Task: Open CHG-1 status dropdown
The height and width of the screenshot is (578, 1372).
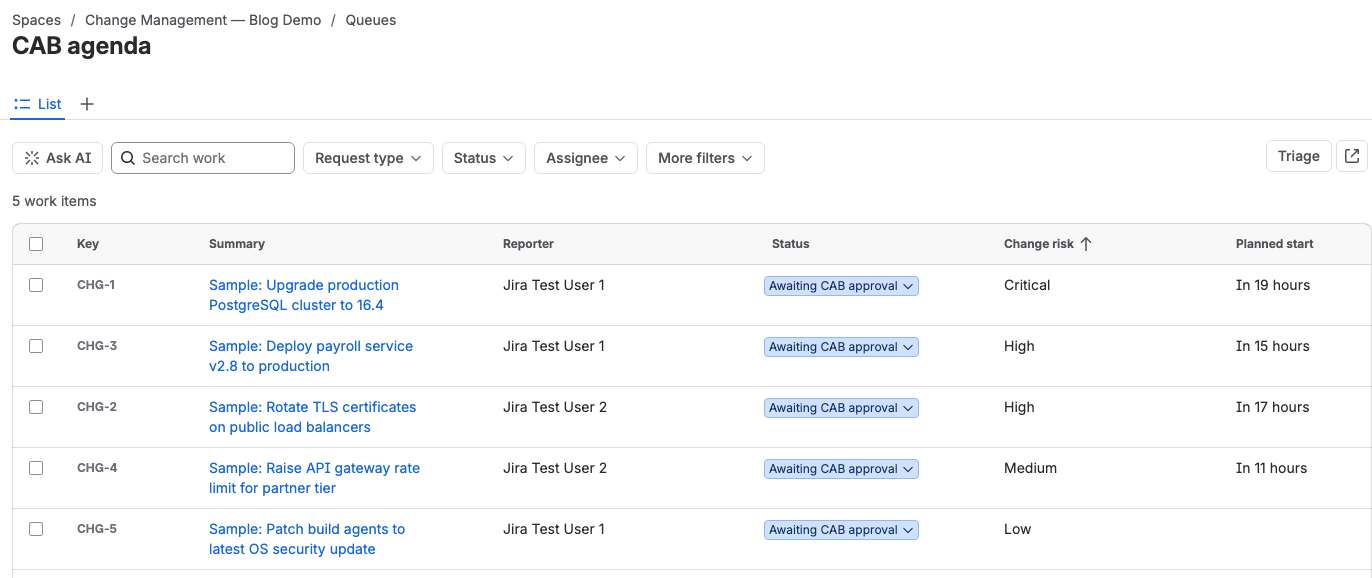Action: [841, 286]
